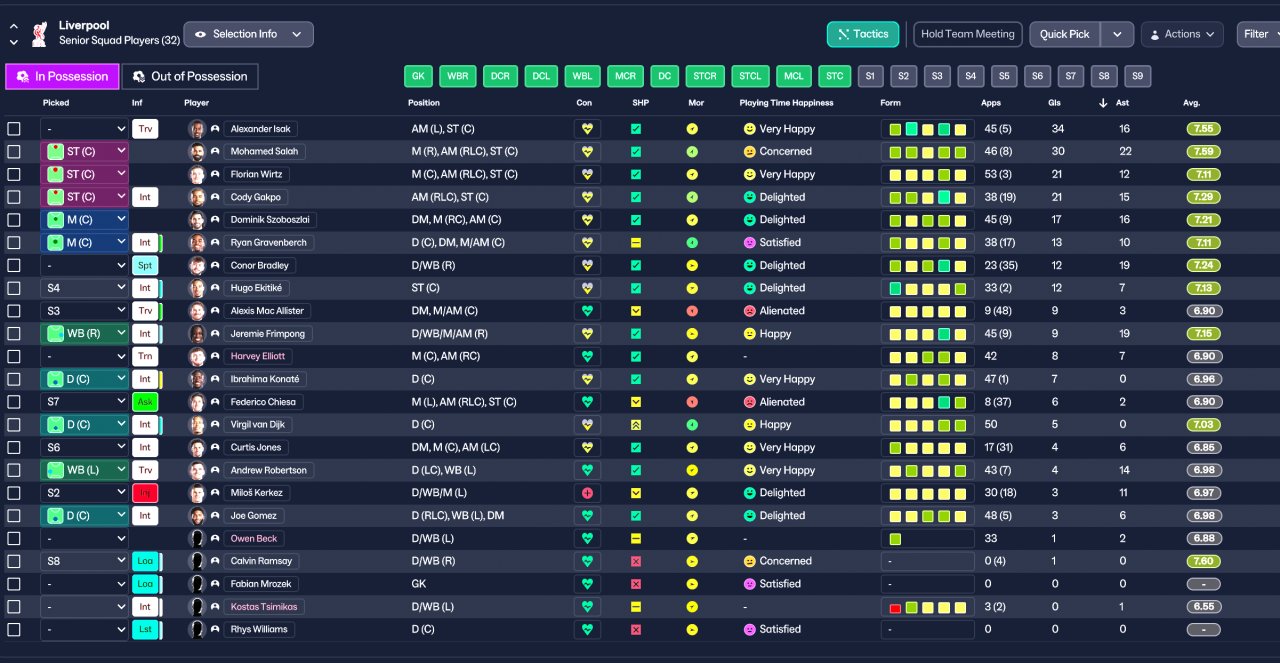Screen dimensions: 1280x663
Task: Click Conor Bradley's Spt info badge
Action: [145, 266]
